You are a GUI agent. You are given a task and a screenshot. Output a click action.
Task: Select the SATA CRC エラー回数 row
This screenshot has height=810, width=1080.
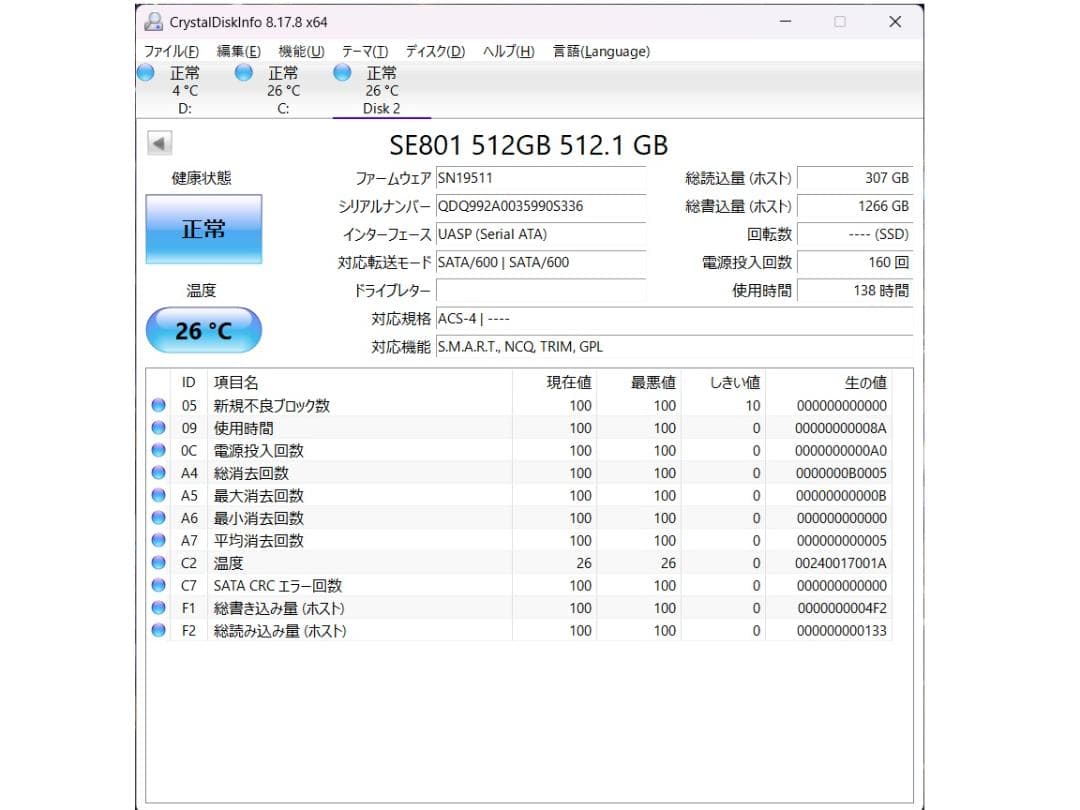pyautogui.click(x=519, y=585)
